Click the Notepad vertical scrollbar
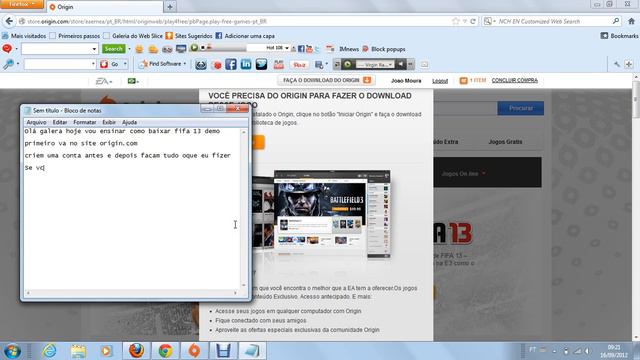The height and width of the screenshot is (360, 640). [244, 209]
